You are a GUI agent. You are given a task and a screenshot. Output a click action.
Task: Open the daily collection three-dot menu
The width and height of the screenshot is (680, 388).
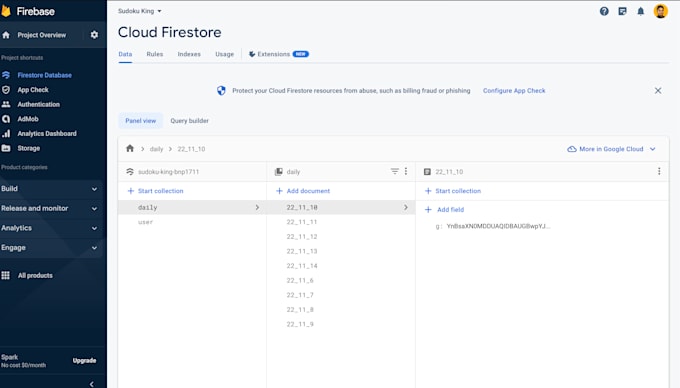point(406,171)
